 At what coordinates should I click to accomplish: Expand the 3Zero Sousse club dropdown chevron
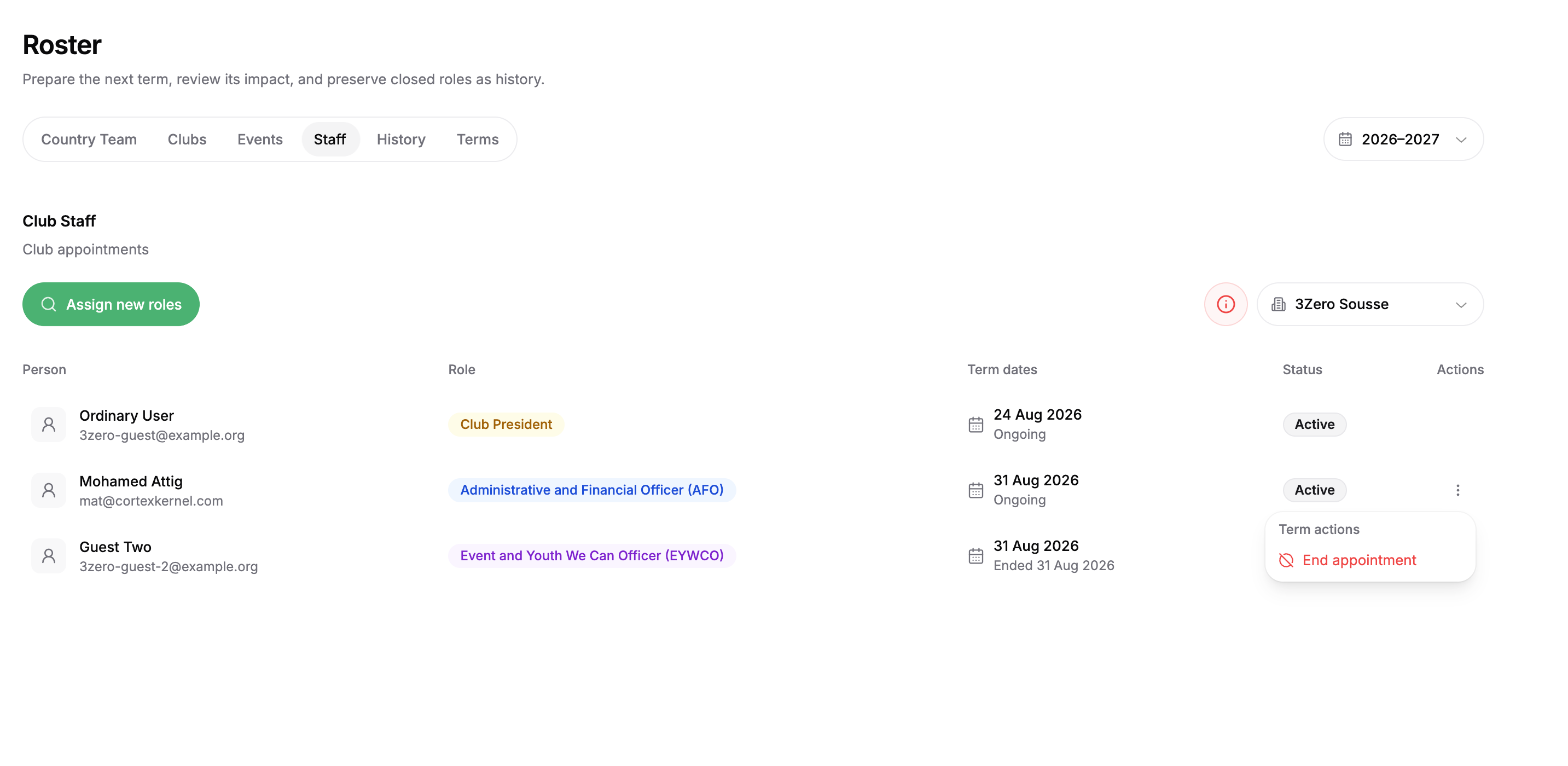tap(1461, 304)
